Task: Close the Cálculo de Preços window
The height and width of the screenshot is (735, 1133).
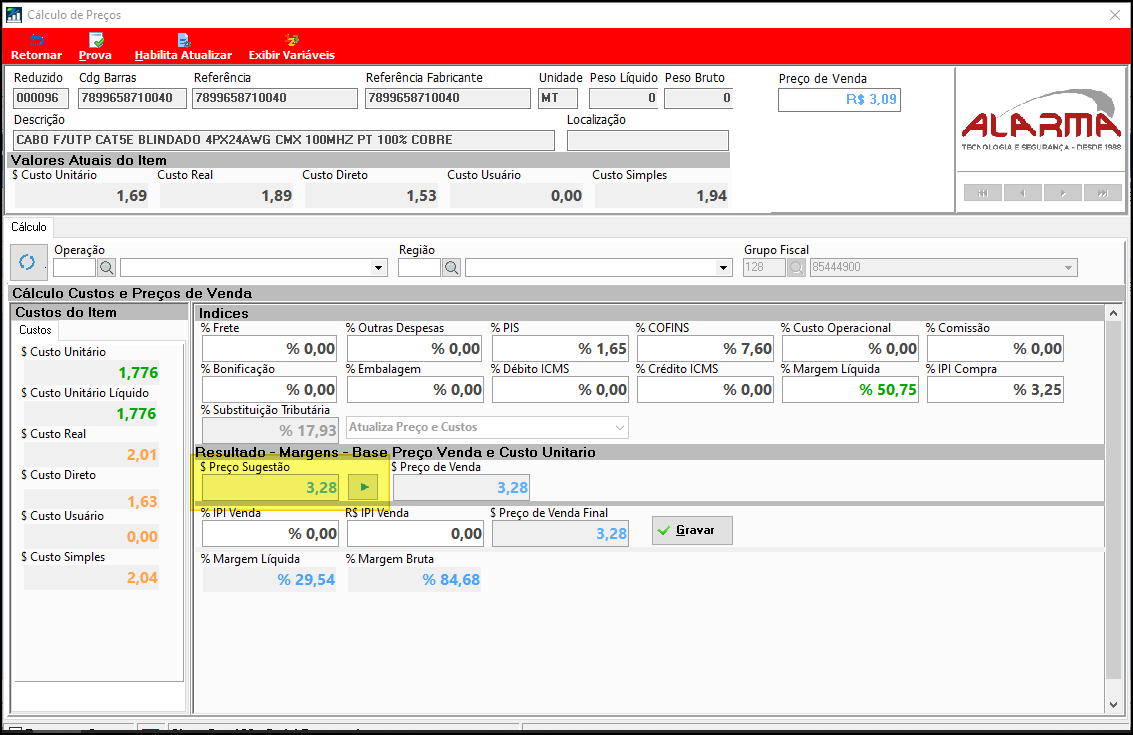Action: (x=1114, y=14)
